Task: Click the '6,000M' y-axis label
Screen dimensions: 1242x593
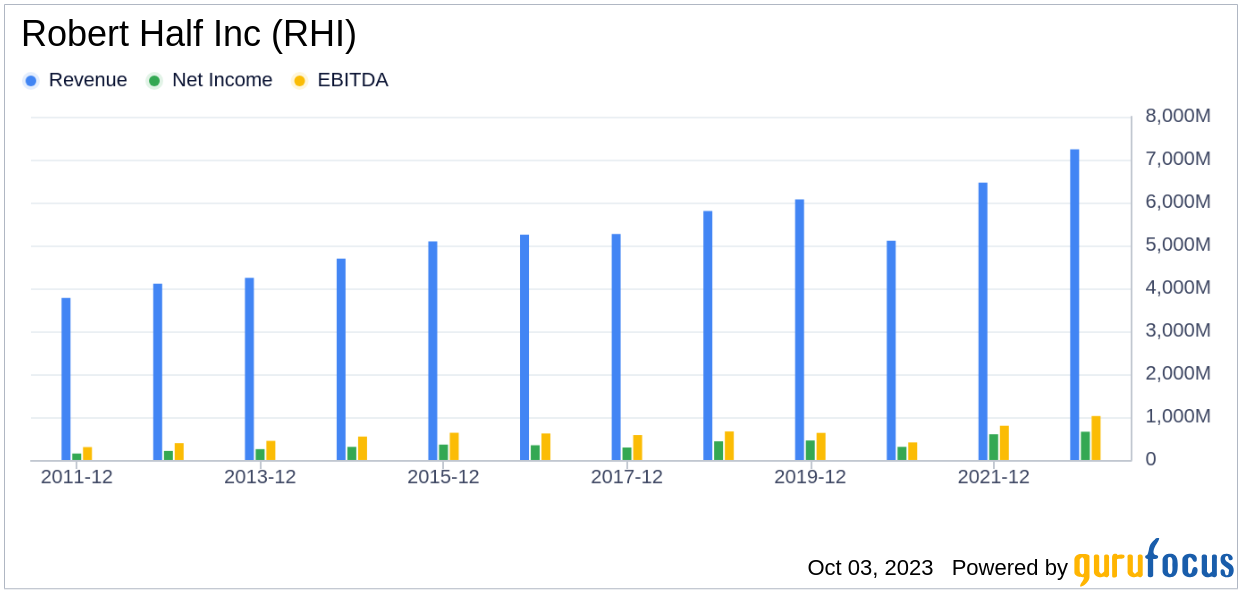Action: [x=1178, y=202]
